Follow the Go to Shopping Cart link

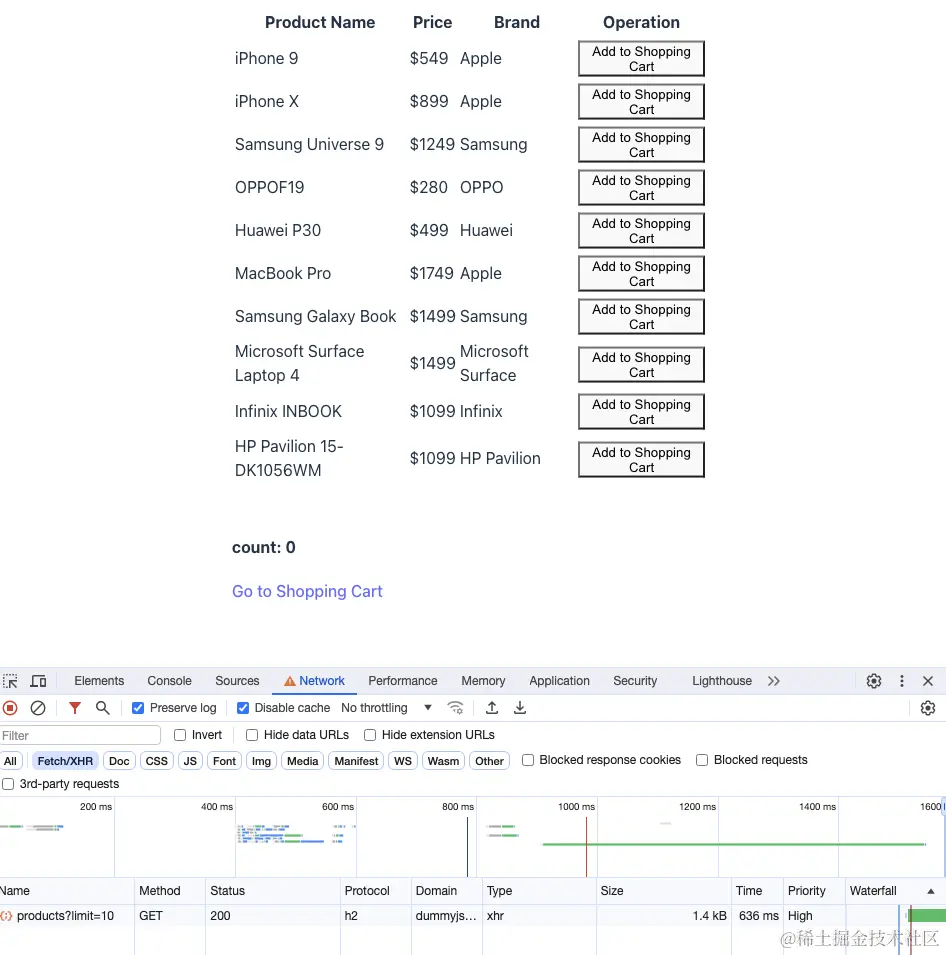coord(307,591)
